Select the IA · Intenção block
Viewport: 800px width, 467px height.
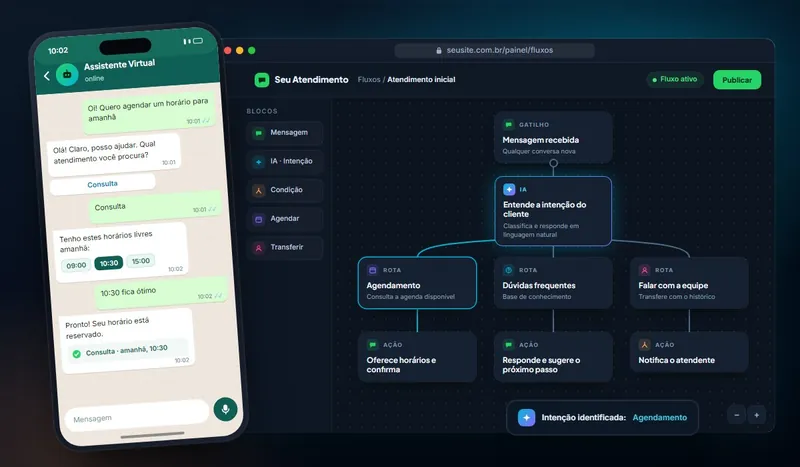[x=285, y=161]
